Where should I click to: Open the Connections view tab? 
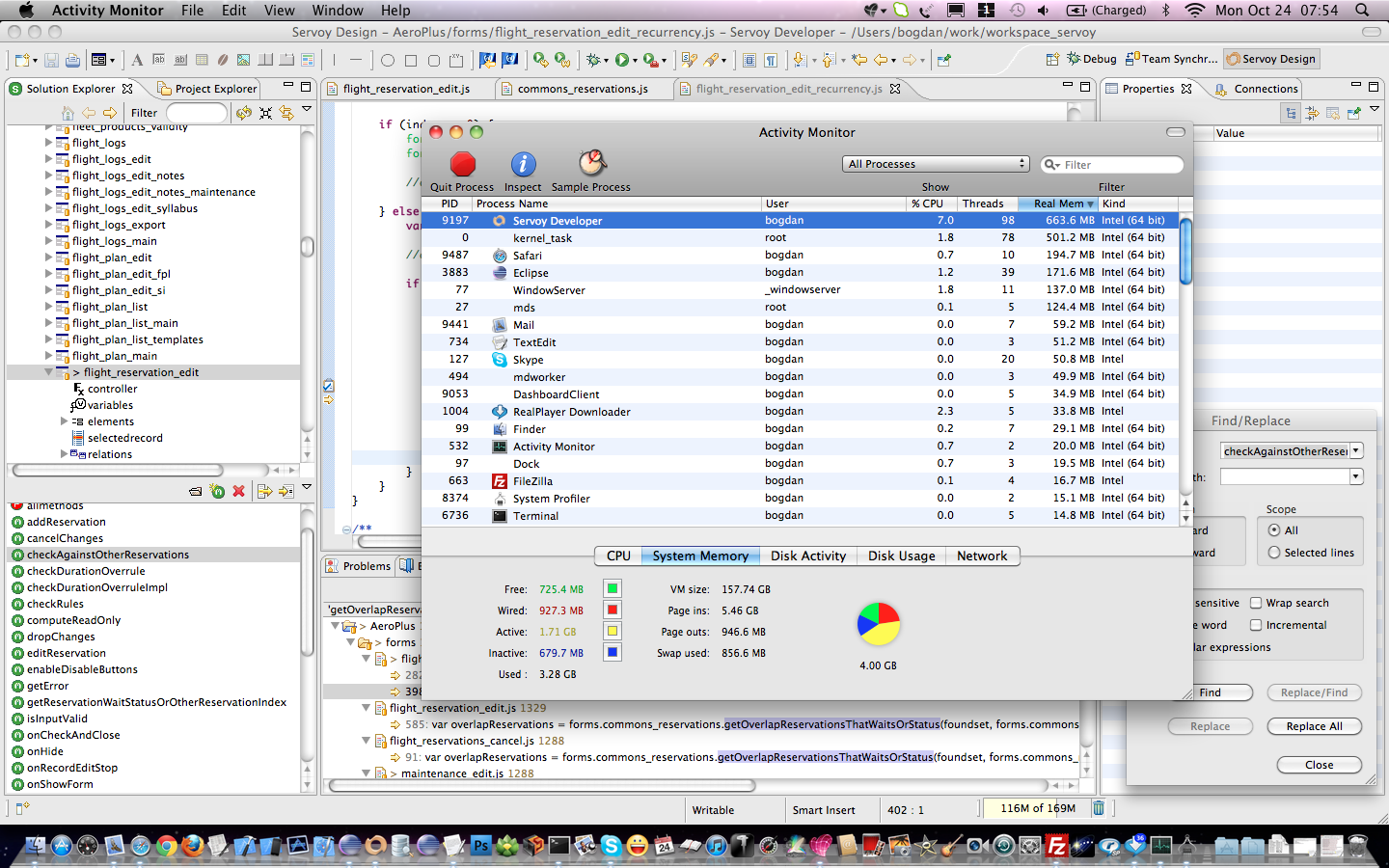1257,89
